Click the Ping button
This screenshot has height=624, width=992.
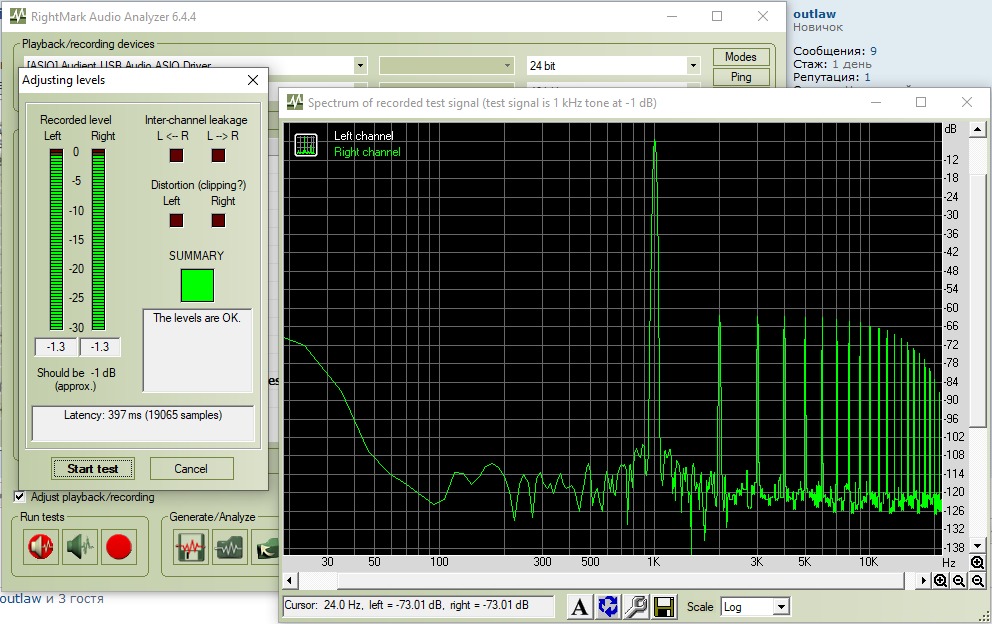click(x=741, y=77)
